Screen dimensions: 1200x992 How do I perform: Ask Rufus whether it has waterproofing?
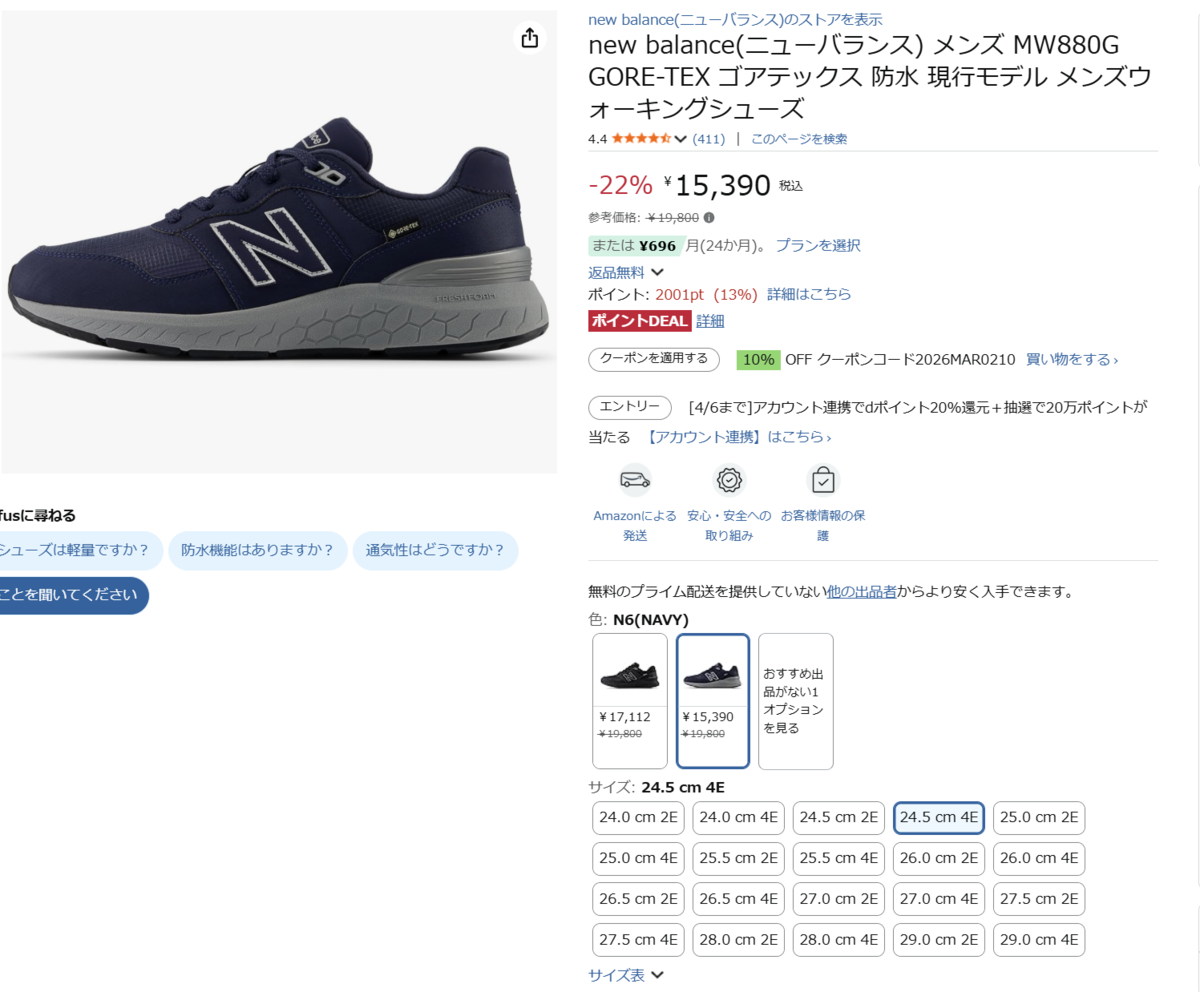click(258, 550)
